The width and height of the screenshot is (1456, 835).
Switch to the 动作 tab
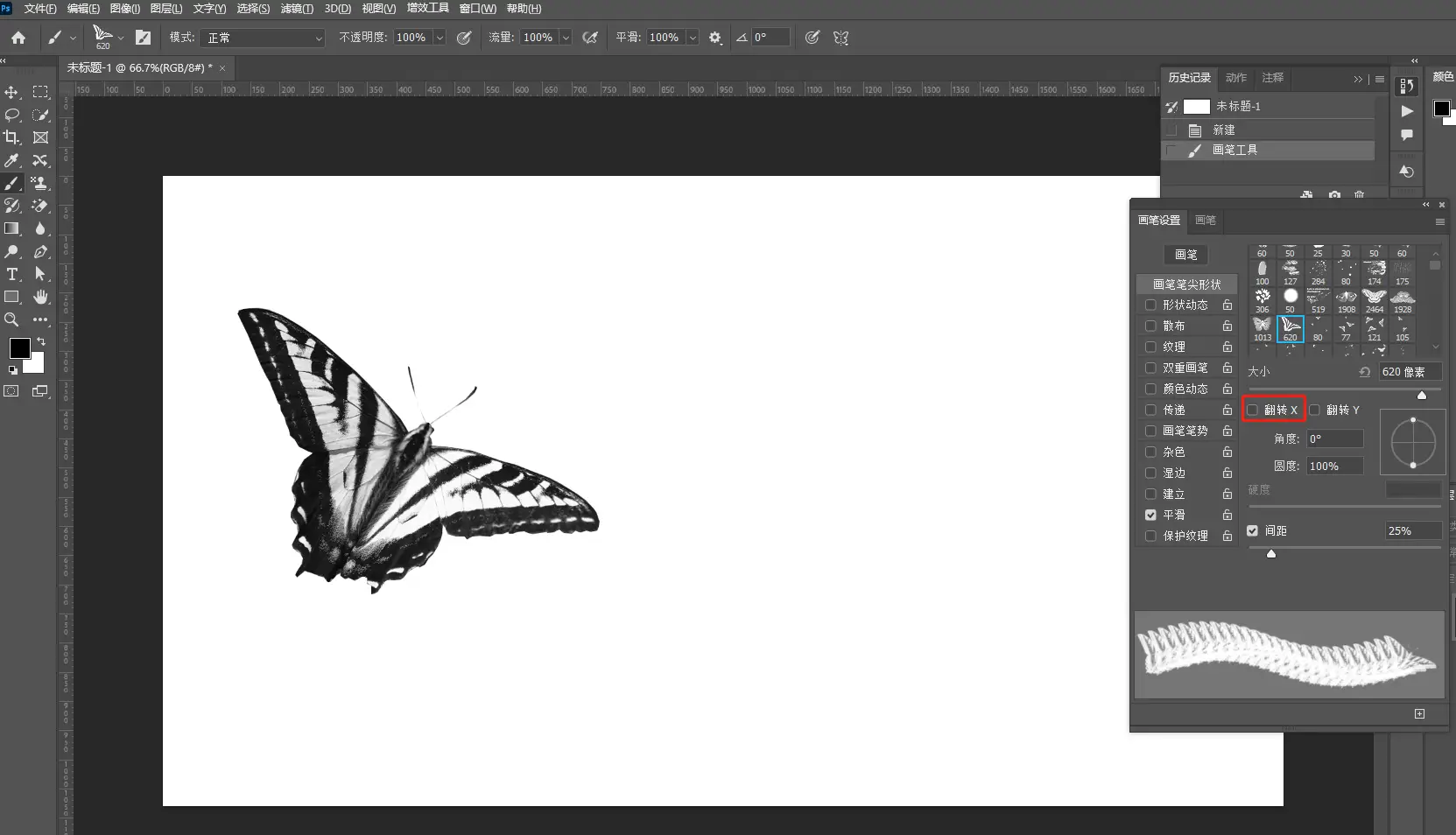pos(1235,78)
